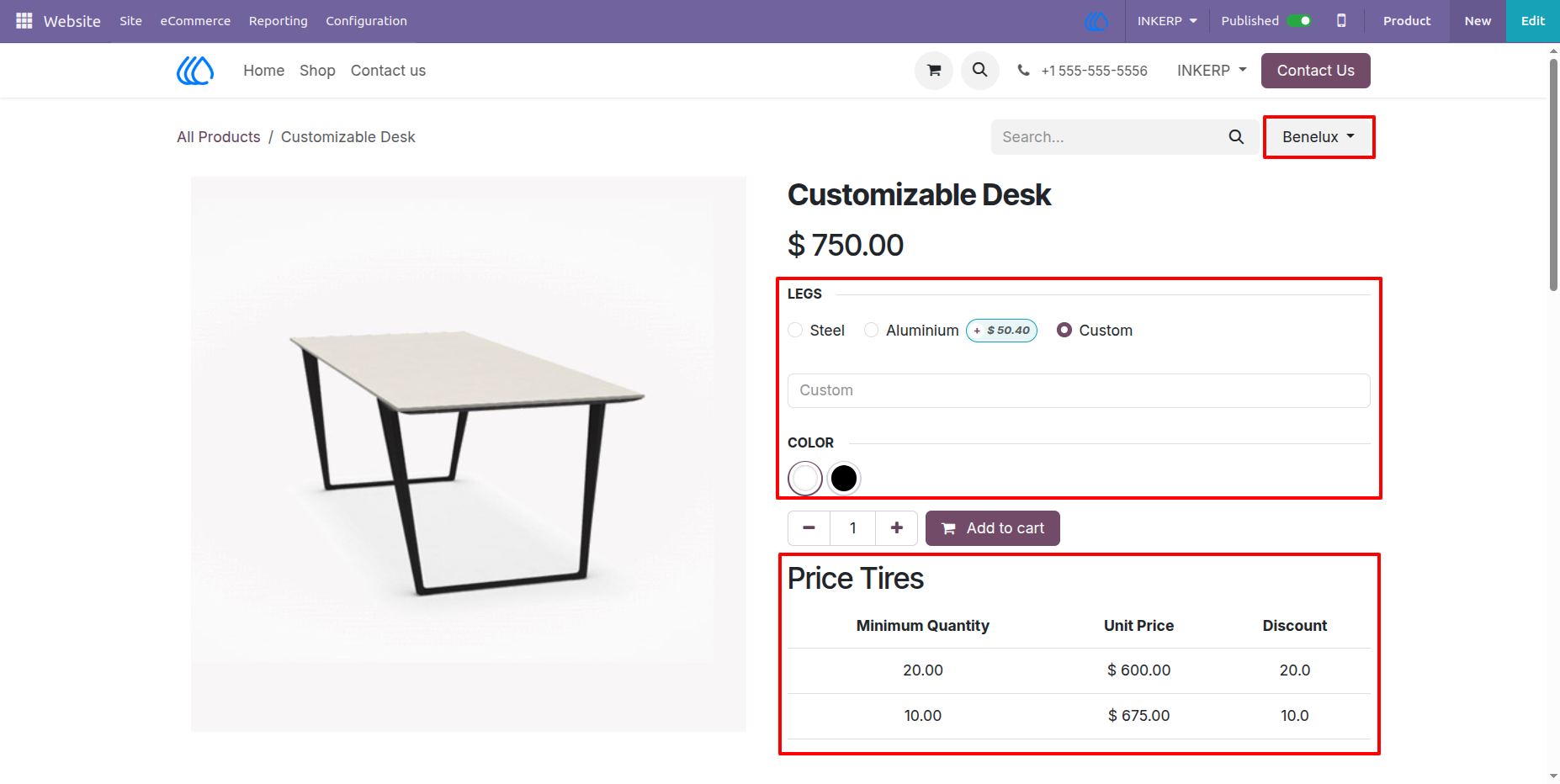Open the apps grid menu icon
Screen dimensions: 1560x784
24,20
